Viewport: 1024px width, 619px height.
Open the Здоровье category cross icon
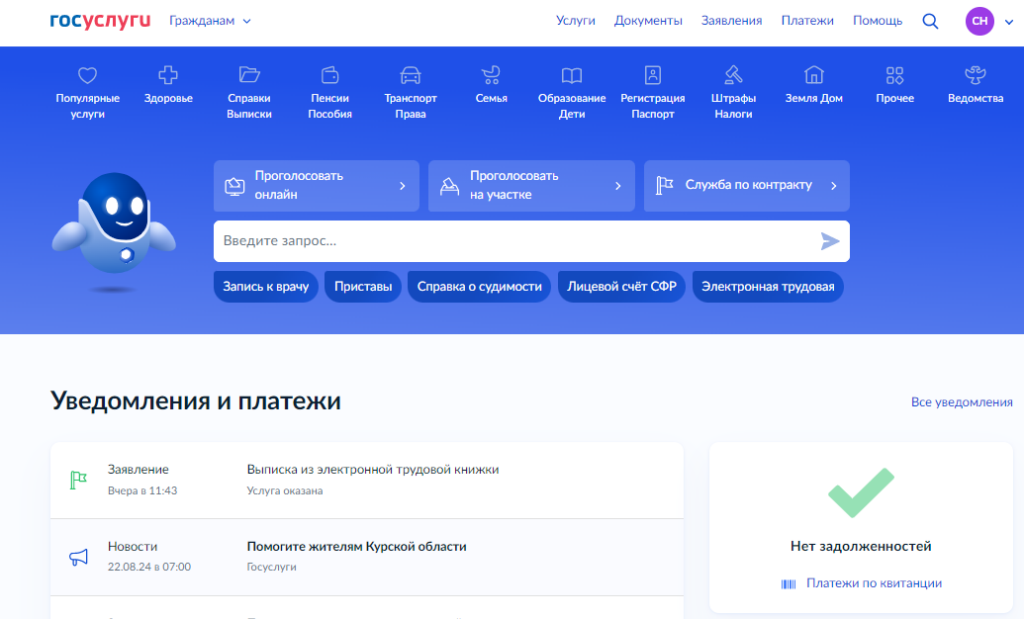point(168,75)
